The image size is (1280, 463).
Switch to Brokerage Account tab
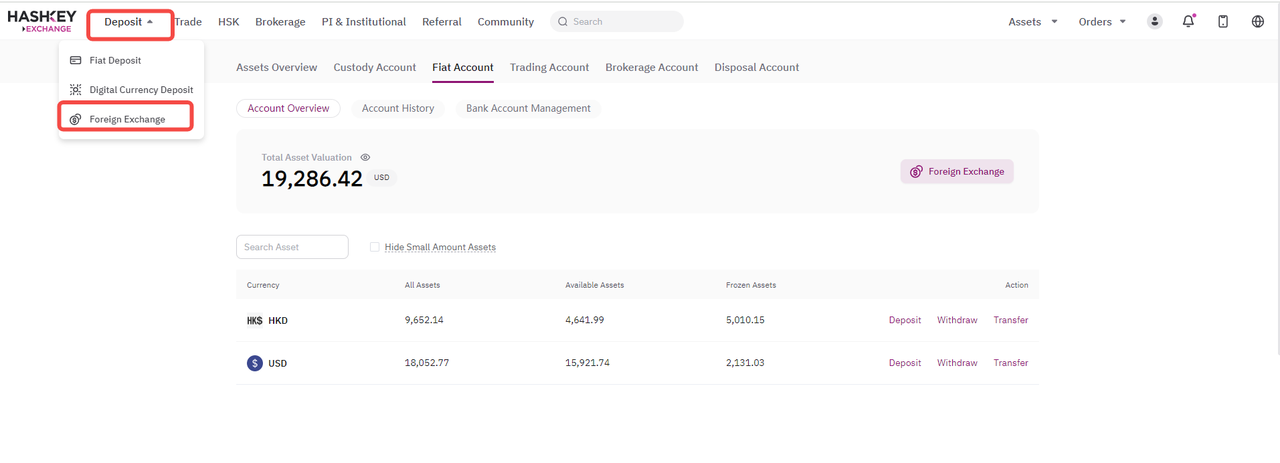pyautogui.click(x=652, y=67)
